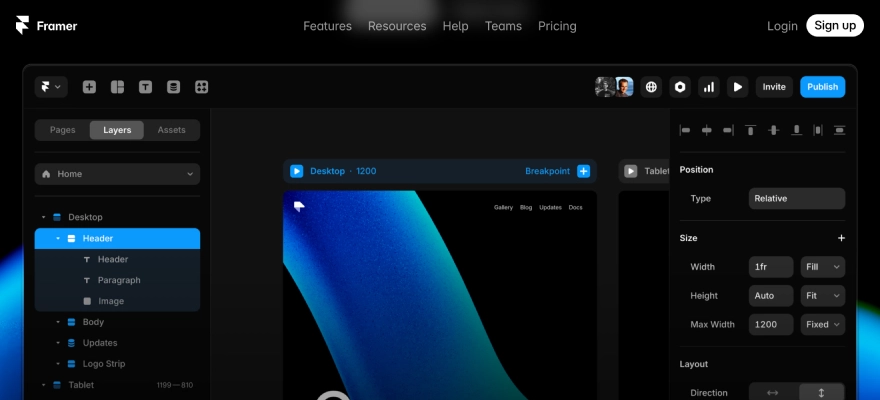Add a breakpoint with the blue plus
The height and width of the screenshot is (400, 880).
coord(583,171)
